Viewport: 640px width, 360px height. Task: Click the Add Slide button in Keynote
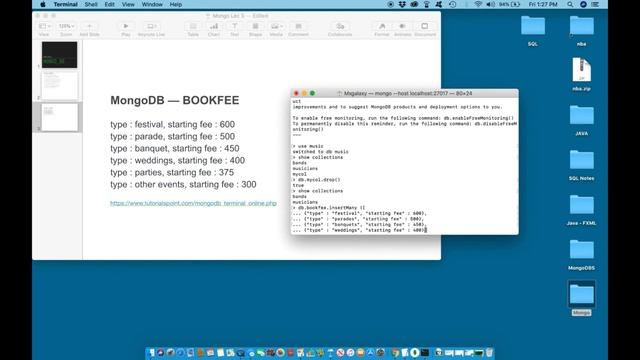pyautogui.click(x=89, y=26)
